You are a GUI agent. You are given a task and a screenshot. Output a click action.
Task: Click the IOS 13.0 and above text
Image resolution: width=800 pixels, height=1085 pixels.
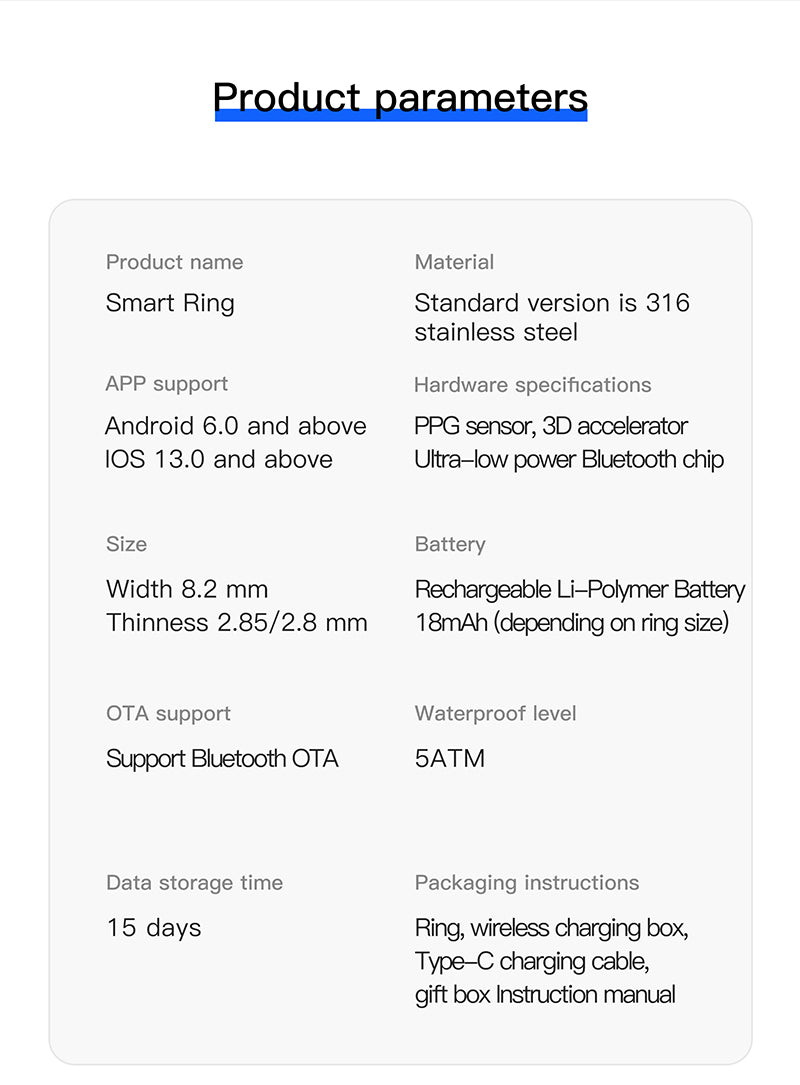219,459
